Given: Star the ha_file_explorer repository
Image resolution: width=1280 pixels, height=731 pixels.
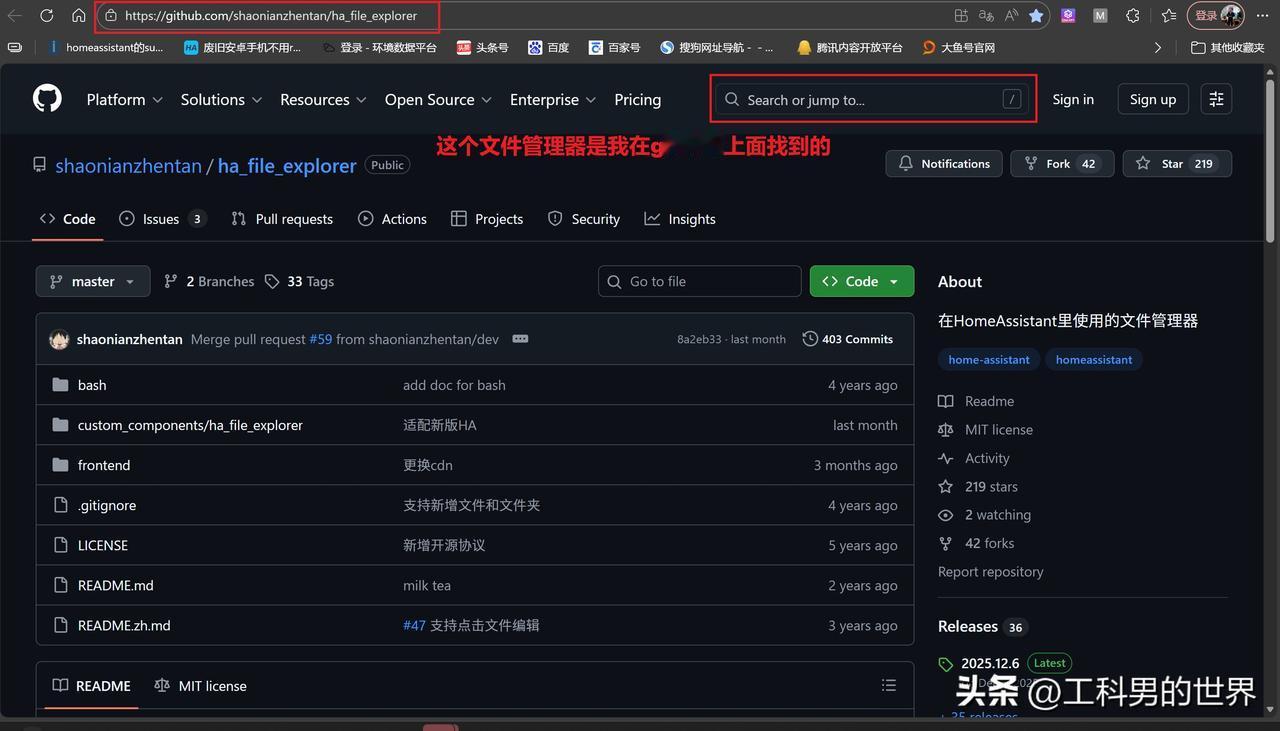Looking at the screenshot, I should [x=1177, y=163].
